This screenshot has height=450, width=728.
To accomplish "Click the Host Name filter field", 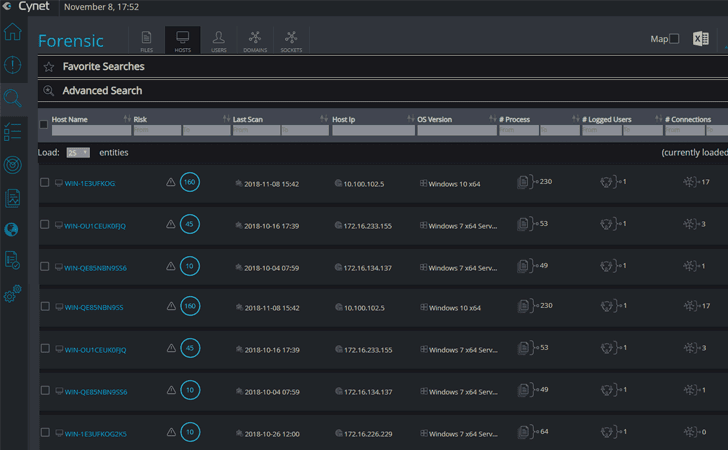I will pos(91,130).
